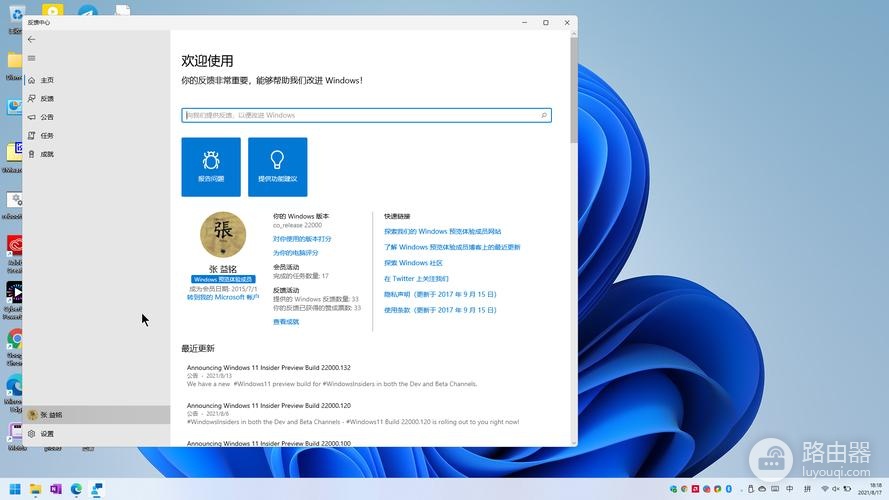Open Build 22000.120 announcement

tap(269, 406)
